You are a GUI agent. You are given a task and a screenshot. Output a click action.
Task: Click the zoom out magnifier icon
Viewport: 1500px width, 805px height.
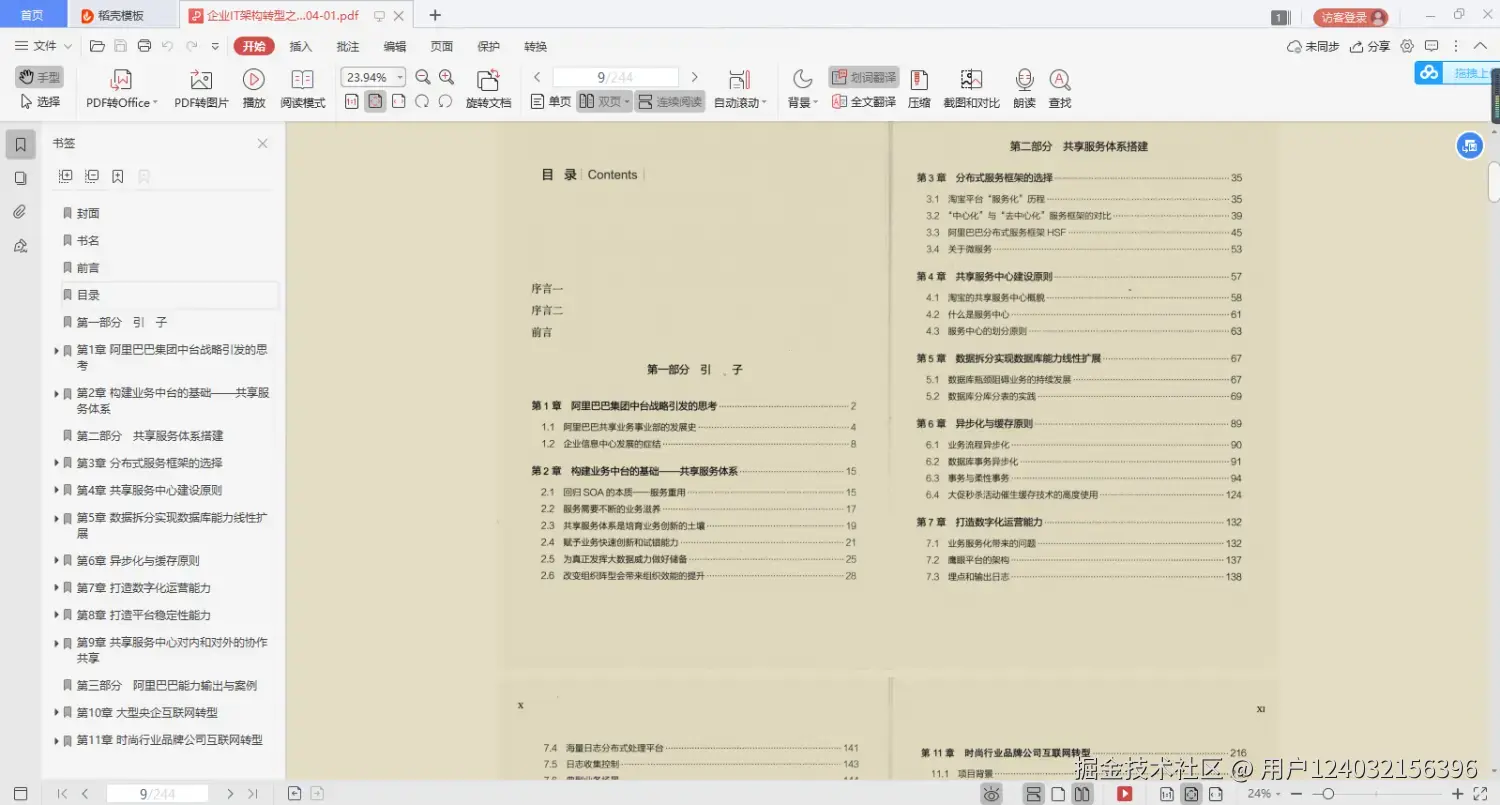click(422, 77)
